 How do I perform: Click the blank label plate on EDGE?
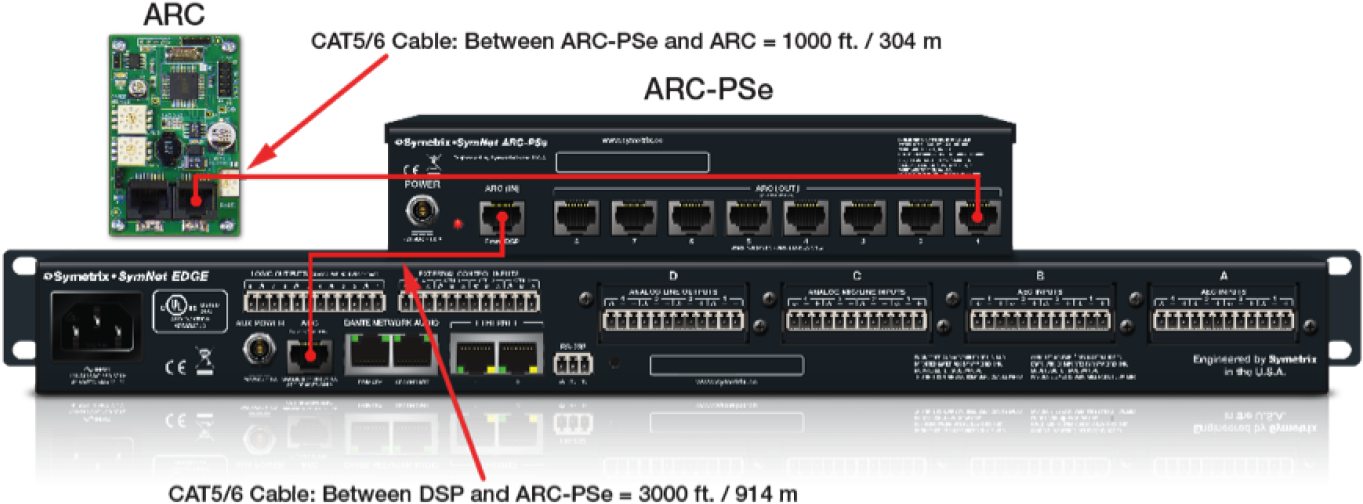(727, 365)
